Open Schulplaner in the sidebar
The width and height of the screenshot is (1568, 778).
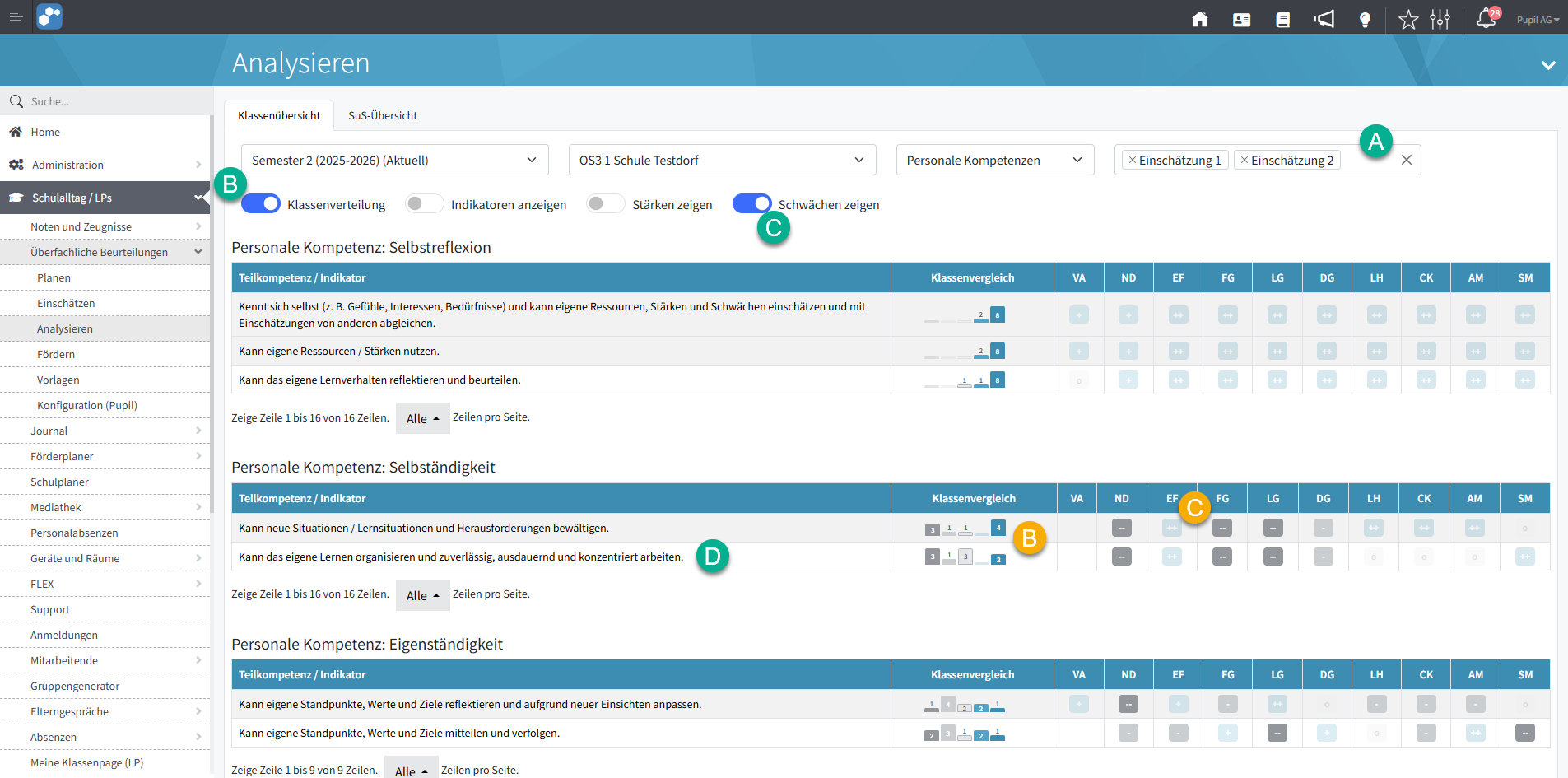tap(105, 482)
